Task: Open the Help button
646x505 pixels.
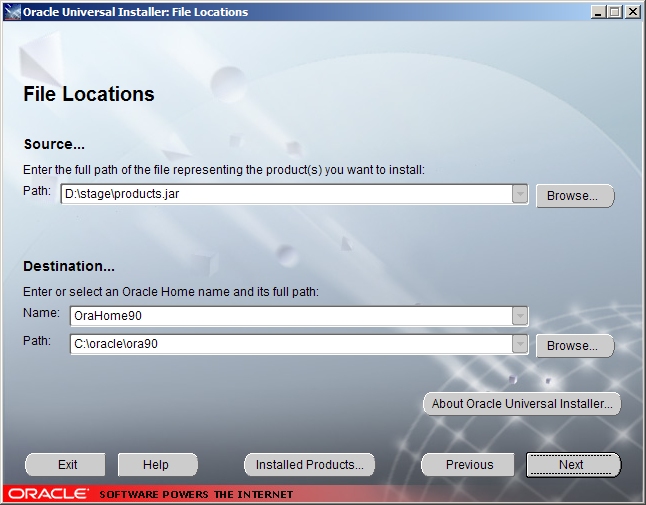Action: (x=158, y=465)
